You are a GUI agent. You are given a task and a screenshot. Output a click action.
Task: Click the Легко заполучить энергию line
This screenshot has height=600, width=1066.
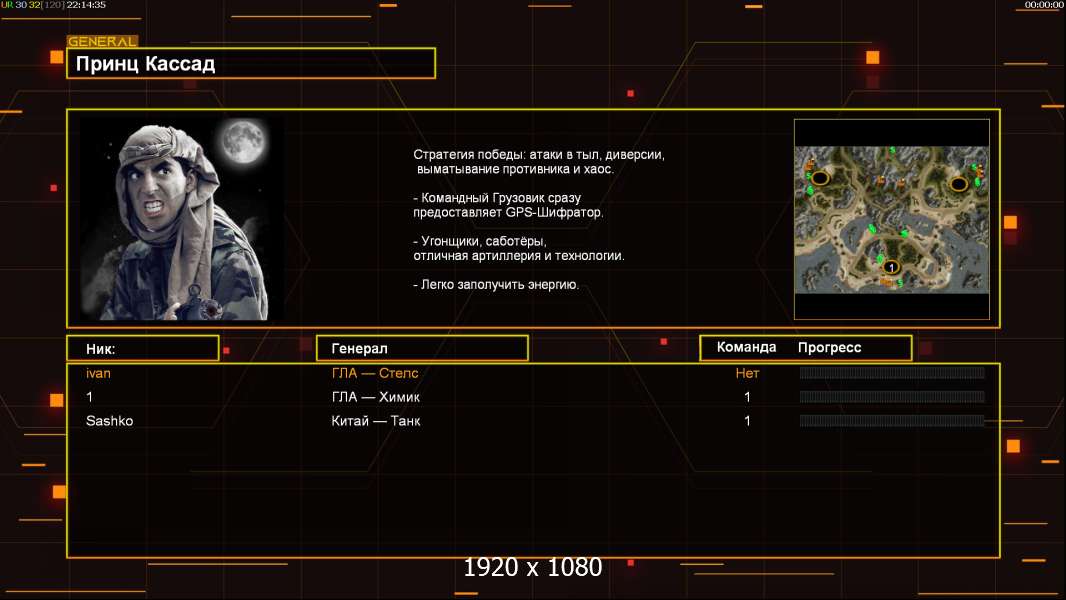(x=496, y=285)
